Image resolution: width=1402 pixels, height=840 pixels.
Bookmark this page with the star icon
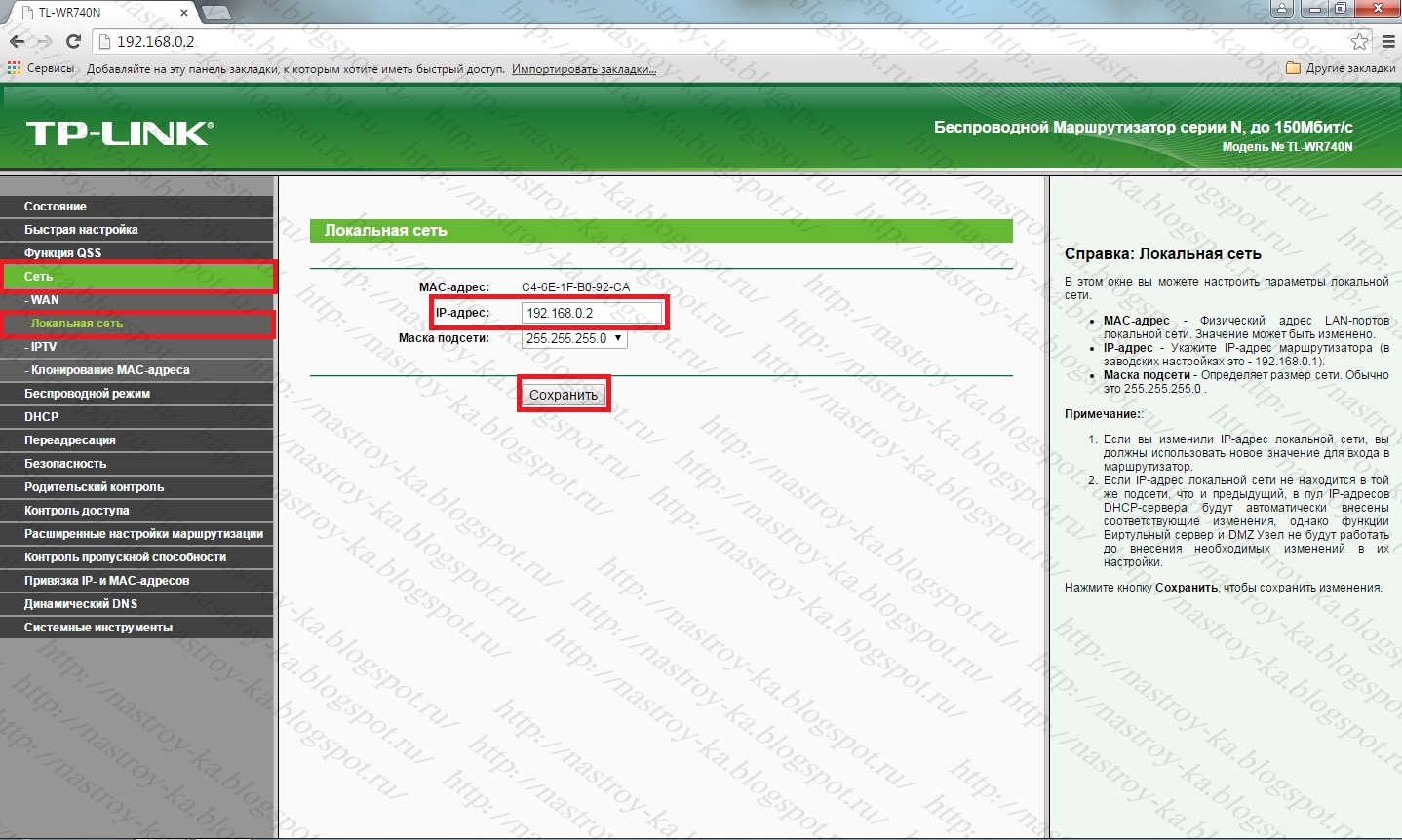pos(1360,42)
